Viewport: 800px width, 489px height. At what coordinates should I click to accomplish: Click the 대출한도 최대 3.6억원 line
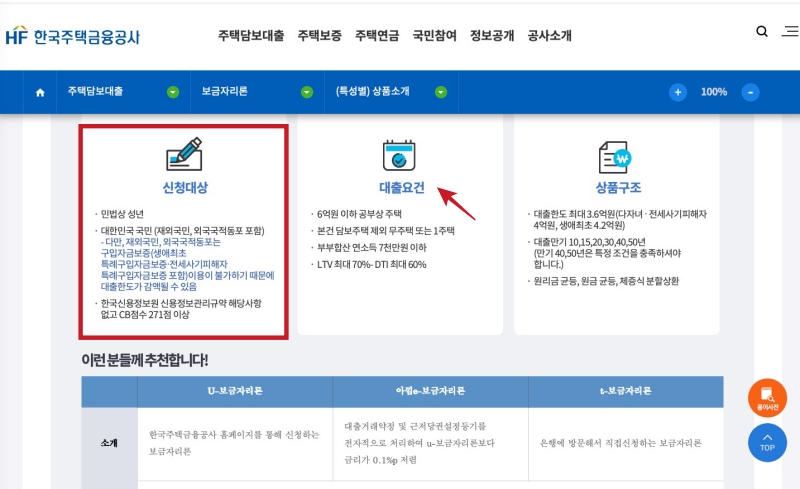tap(620, 214)
